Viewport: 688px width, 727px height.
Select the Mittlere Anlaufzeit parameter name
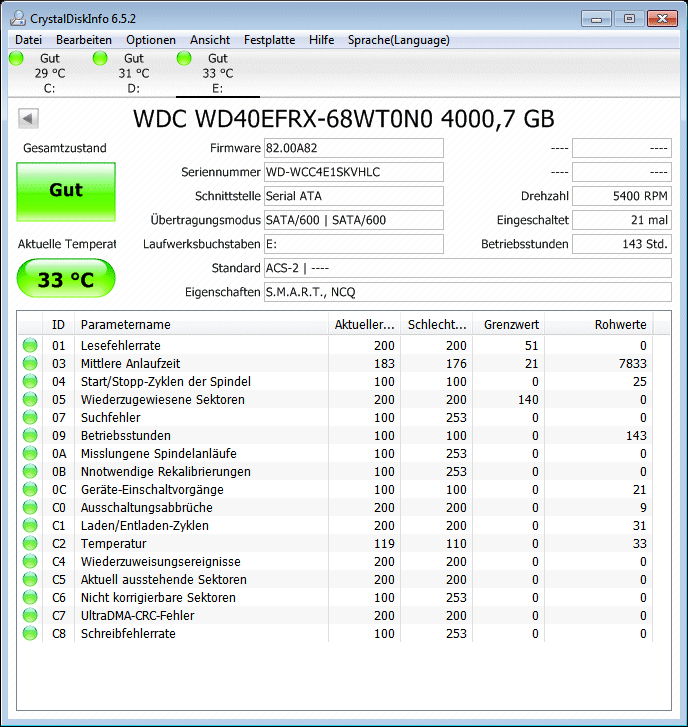(130, 364)
